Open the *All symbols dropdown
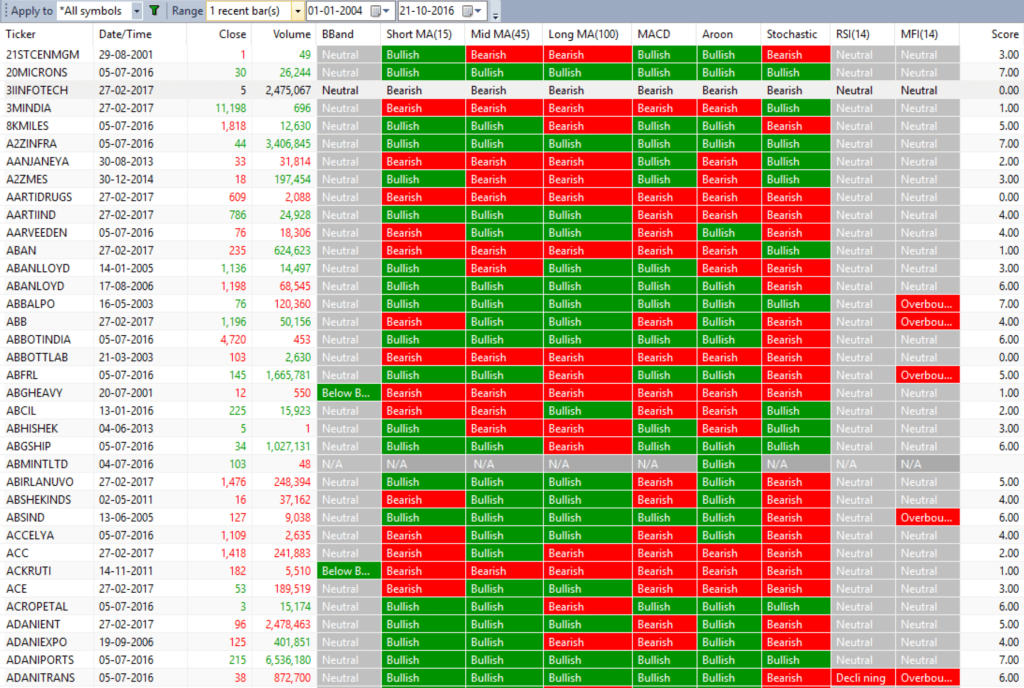Screen dimensions: 1024x688 click(137, 10)
